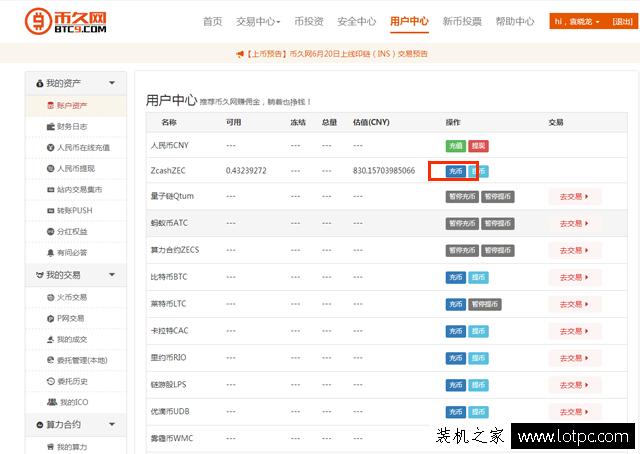Click 暂停提币 in the 量子链Qtum row
Screen dimensions: 640x454
click(x=498, y=197)
